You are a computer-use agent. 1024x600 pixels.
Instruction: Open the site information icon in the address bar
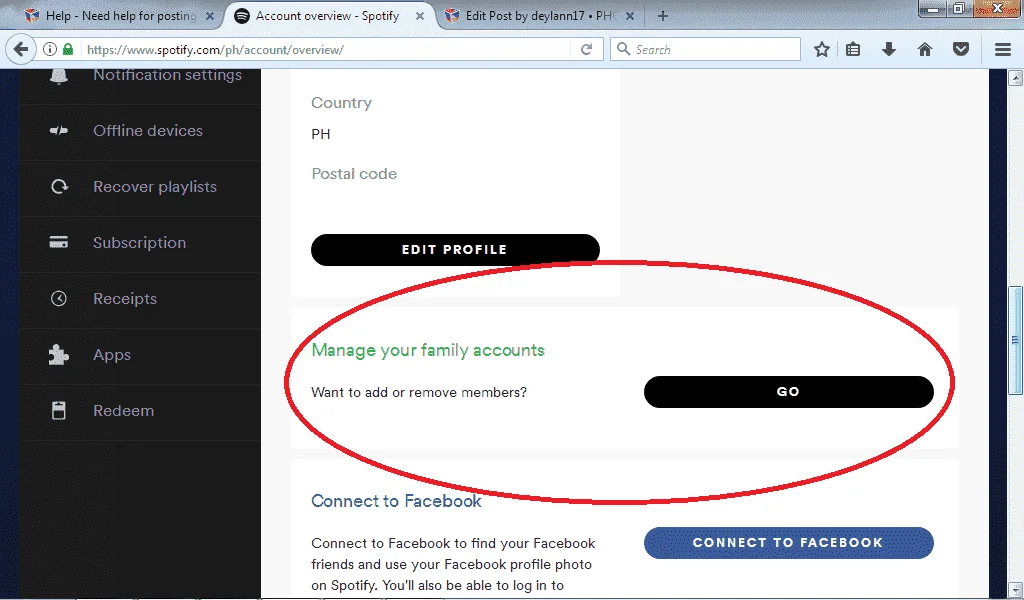coord(50,49)
